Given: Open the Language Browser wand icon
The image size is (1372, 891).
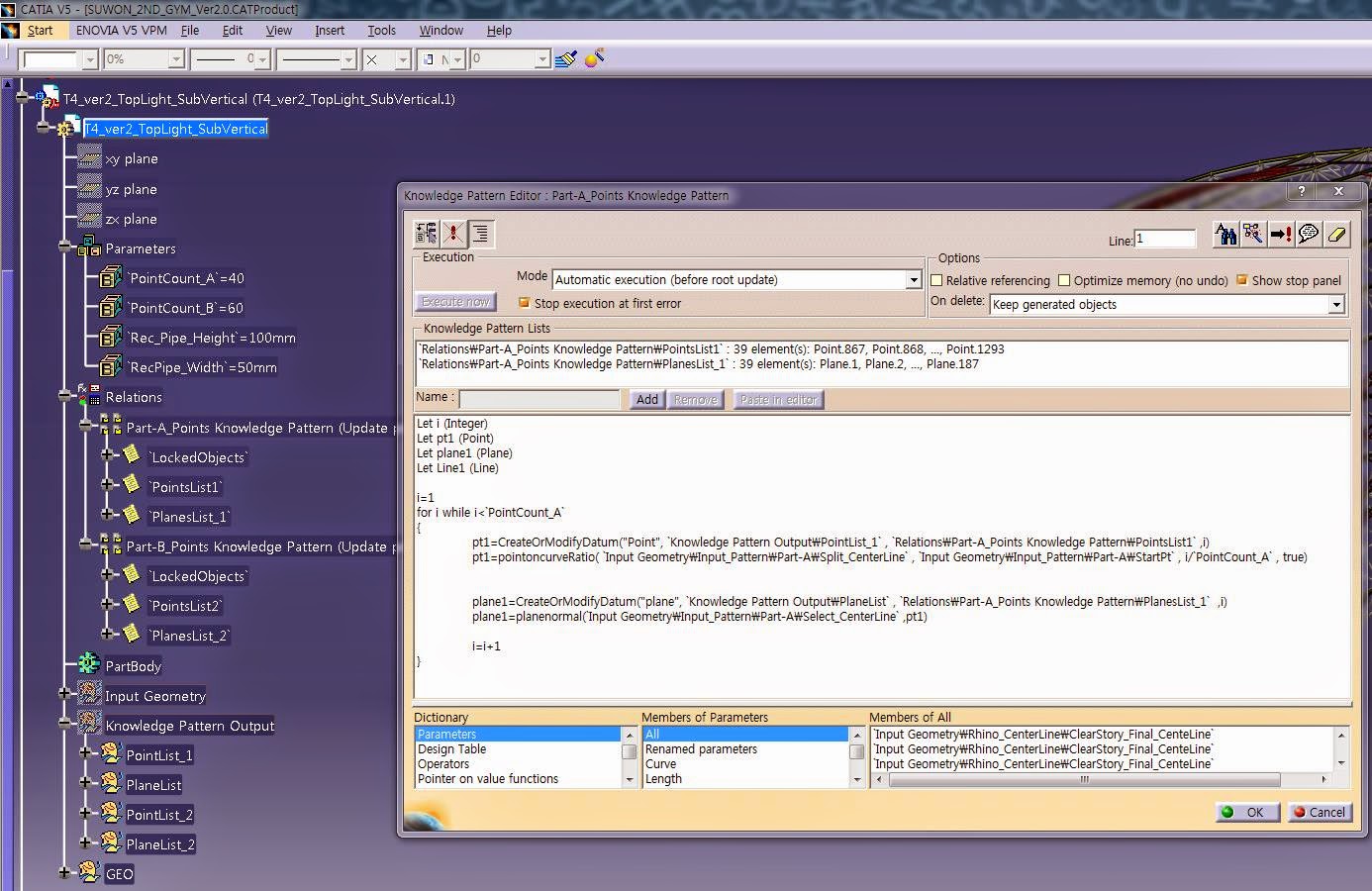Looking at the screenshot, I should [1253, 235].
